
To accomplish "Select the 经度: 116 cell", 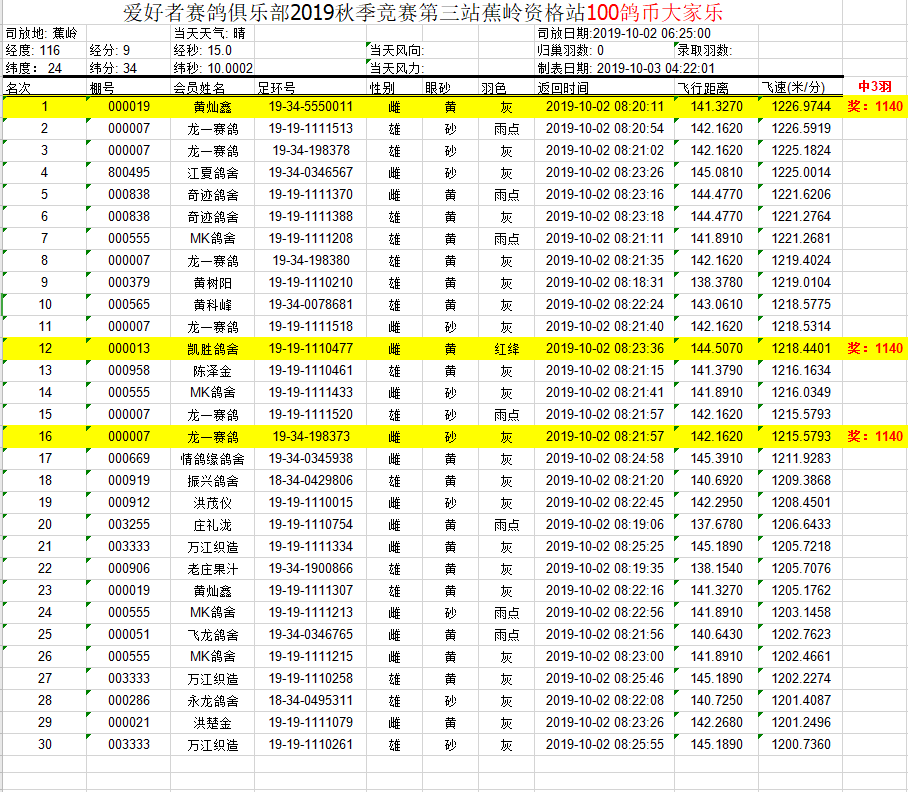I will [x=32, y=51].
